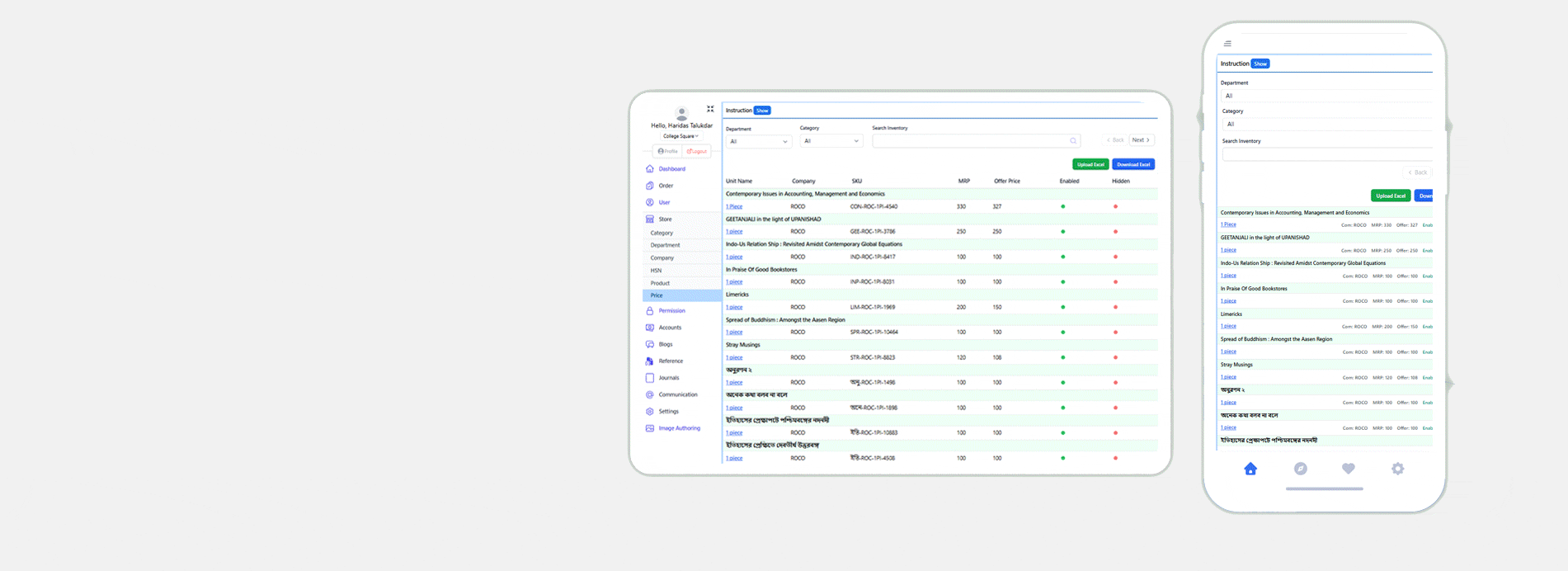The width and height of the screenshot is (1568, 571).
Task: Toggle Enabled green dot for CON-ROC-1PI-4540
Action: click(1062, 206)
